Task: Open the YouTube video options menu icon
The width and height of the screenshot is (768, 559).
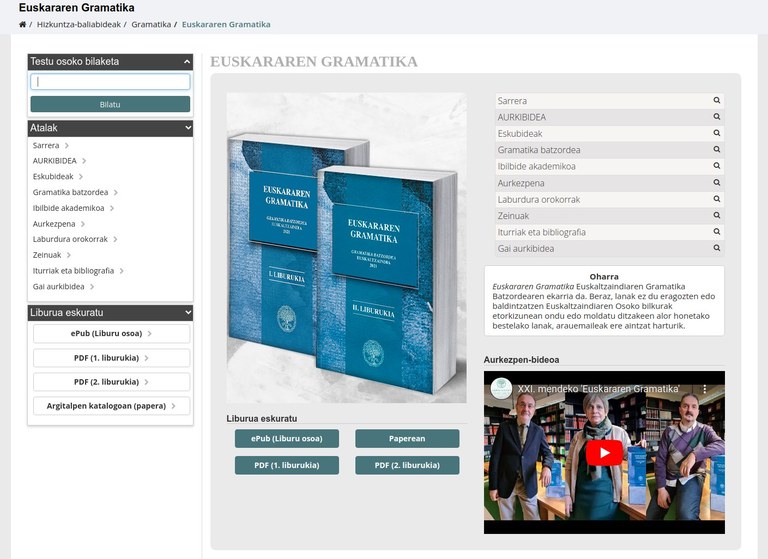Action: pos(703,388)
